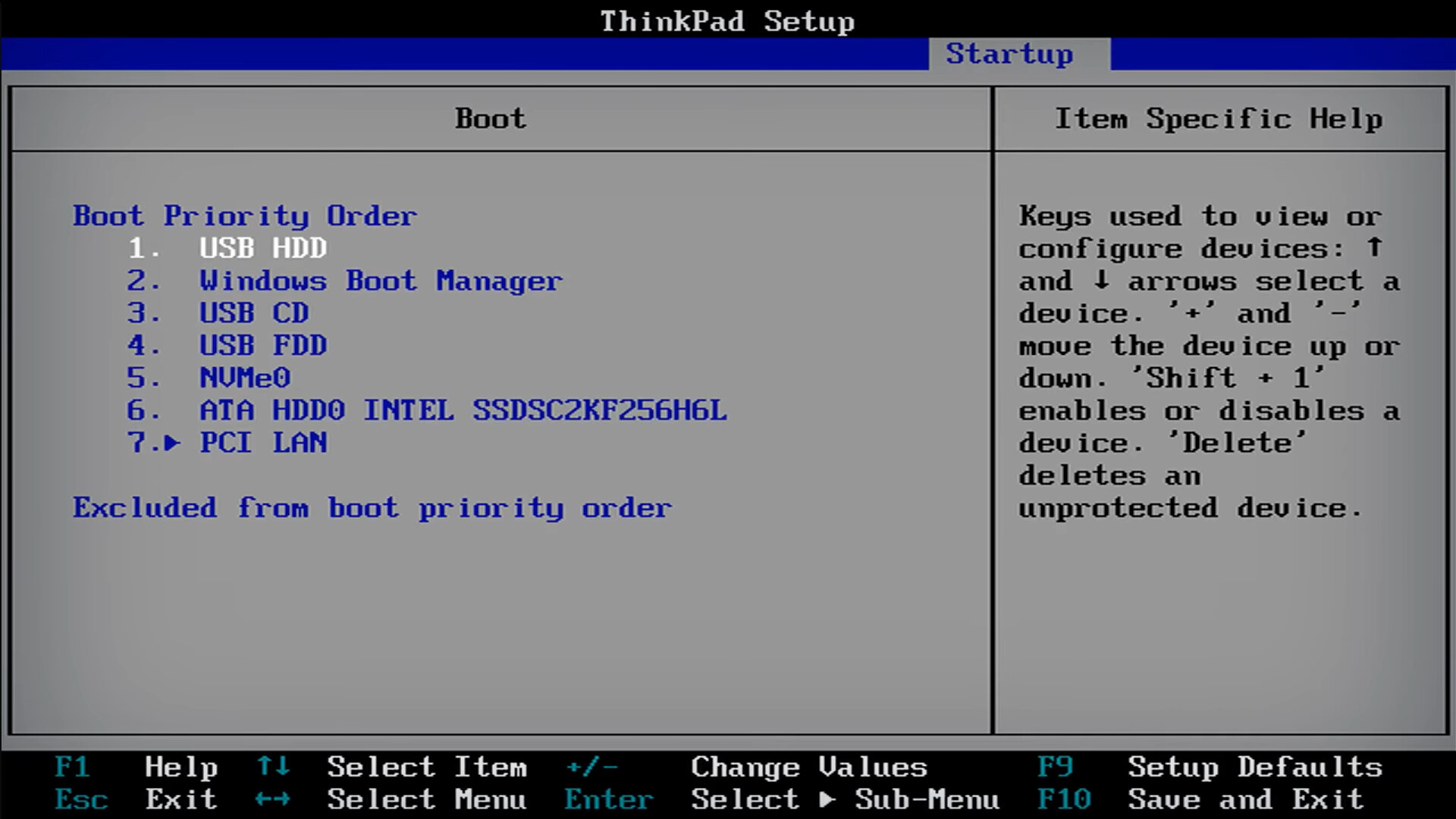Click the up-down arrows Select Item icon

(x=272, y=767)
